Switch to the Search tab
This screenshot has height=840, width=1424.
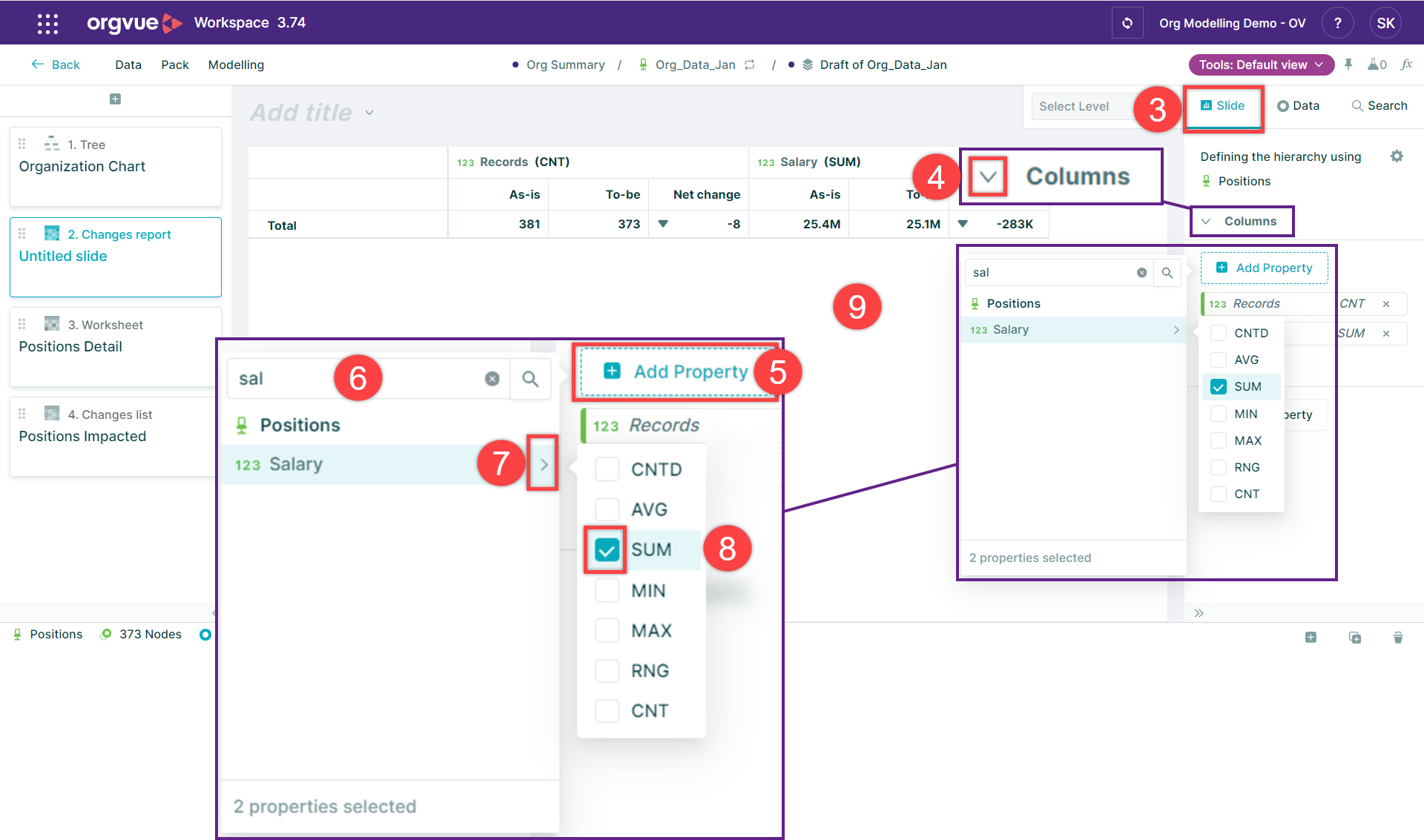[x=1379, y=106]
